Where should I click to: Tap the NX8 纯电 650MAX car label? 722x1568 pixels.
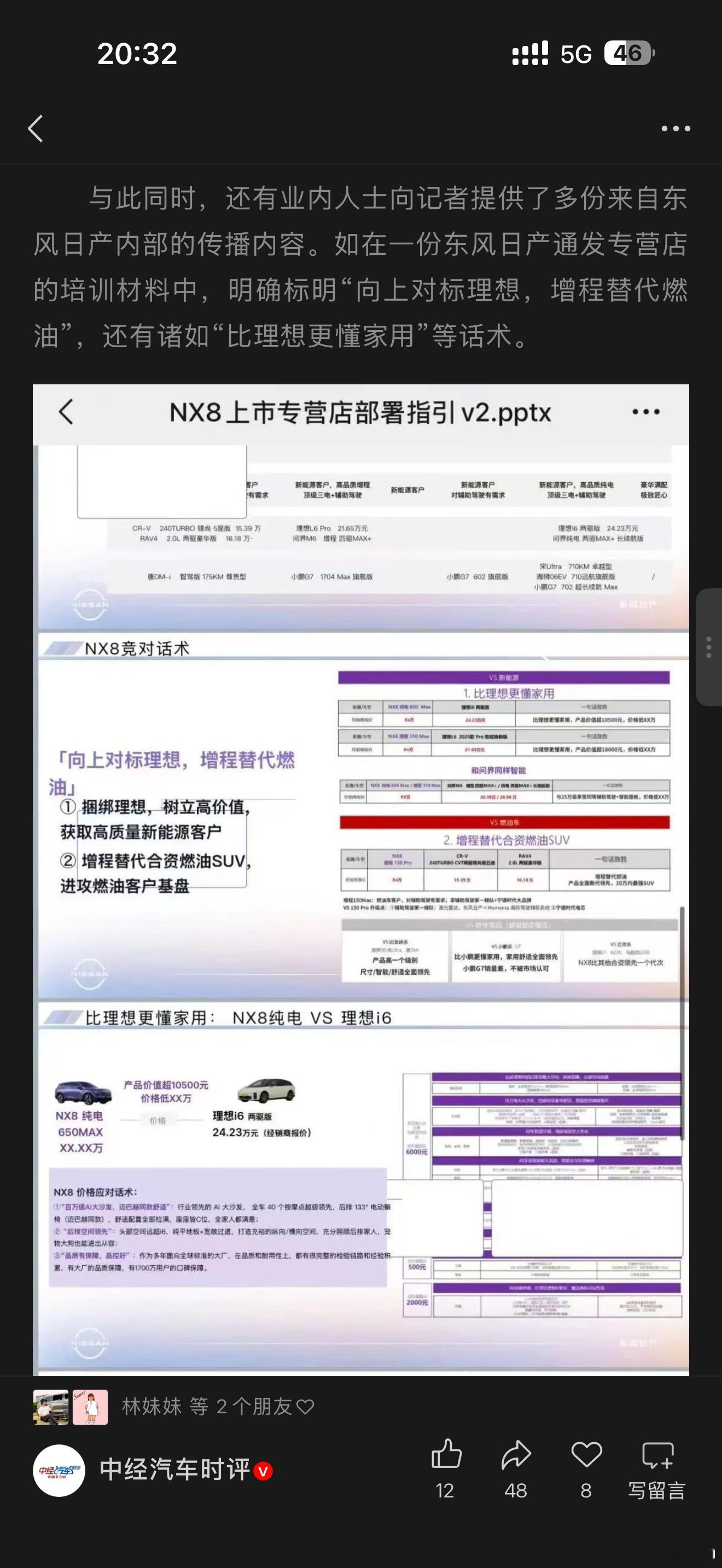80,1124
